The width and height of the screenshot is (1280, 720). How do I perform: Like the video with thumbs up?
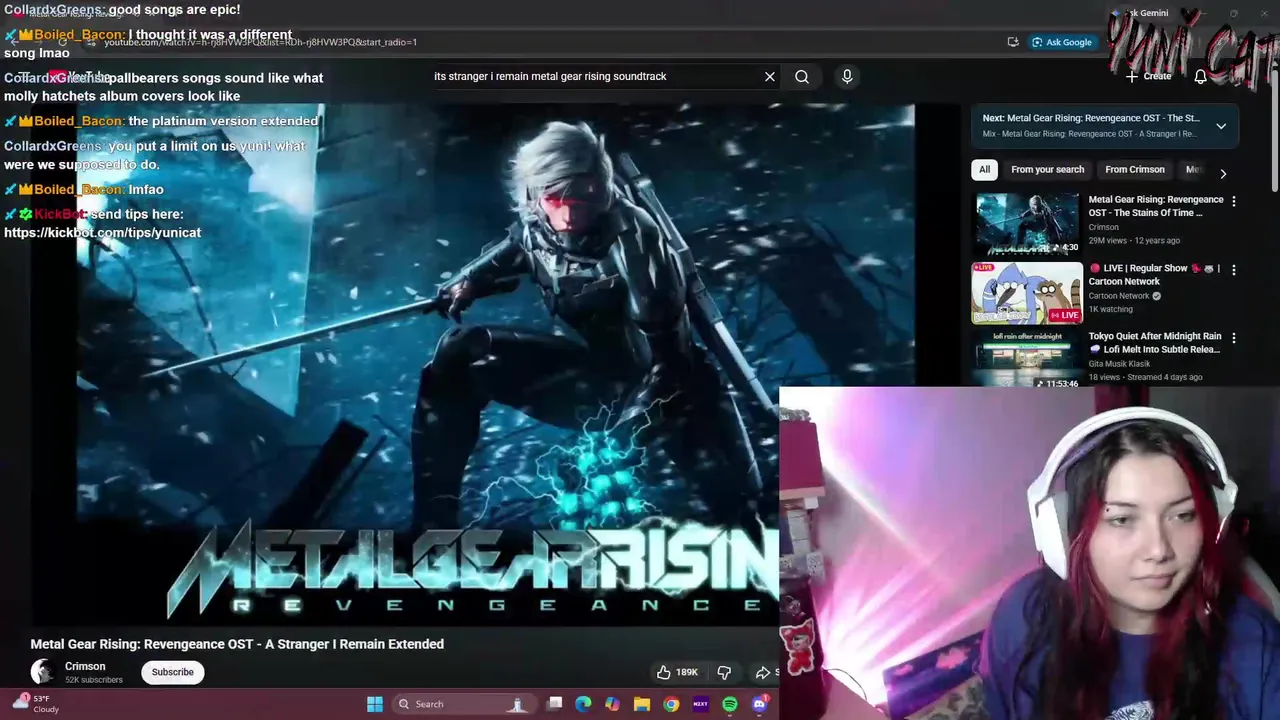click(663, 672)
